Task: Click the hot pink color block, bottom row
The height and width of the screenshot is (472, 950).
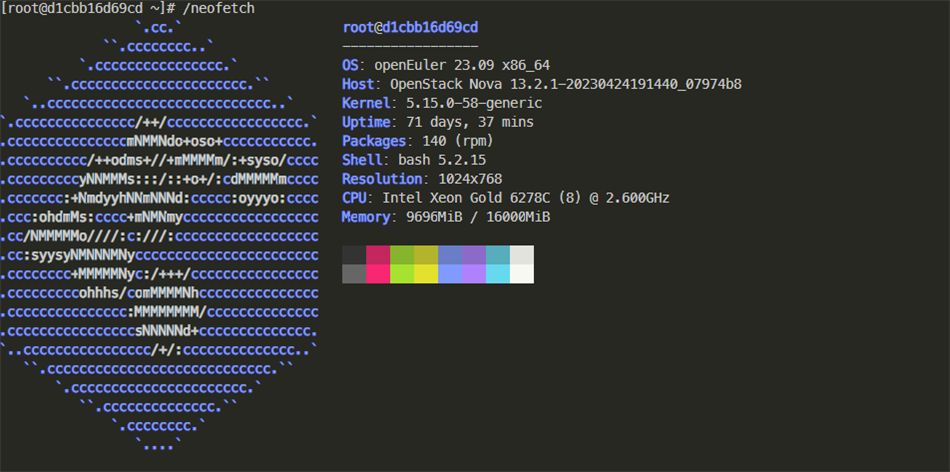Action: coord(378,274)
